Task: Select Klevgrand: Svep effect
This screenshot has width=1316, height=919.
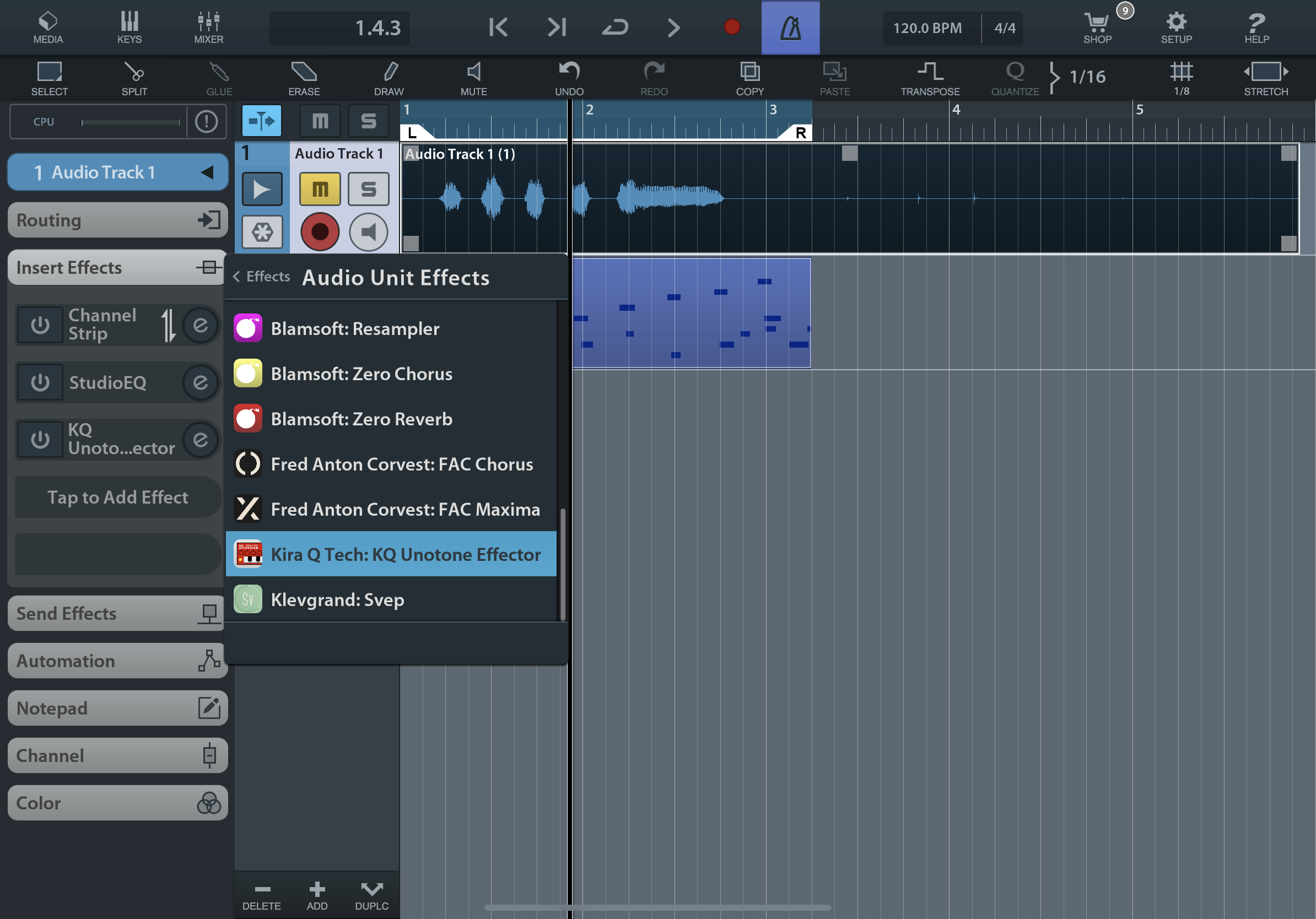Action: 391,599
